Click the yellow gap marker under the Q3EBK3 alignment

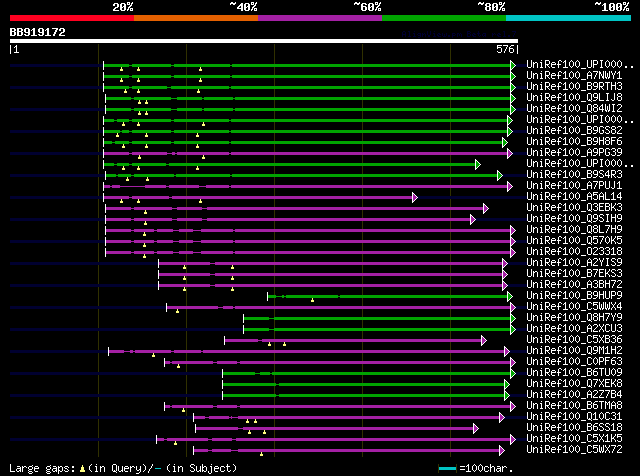[145, 212]
